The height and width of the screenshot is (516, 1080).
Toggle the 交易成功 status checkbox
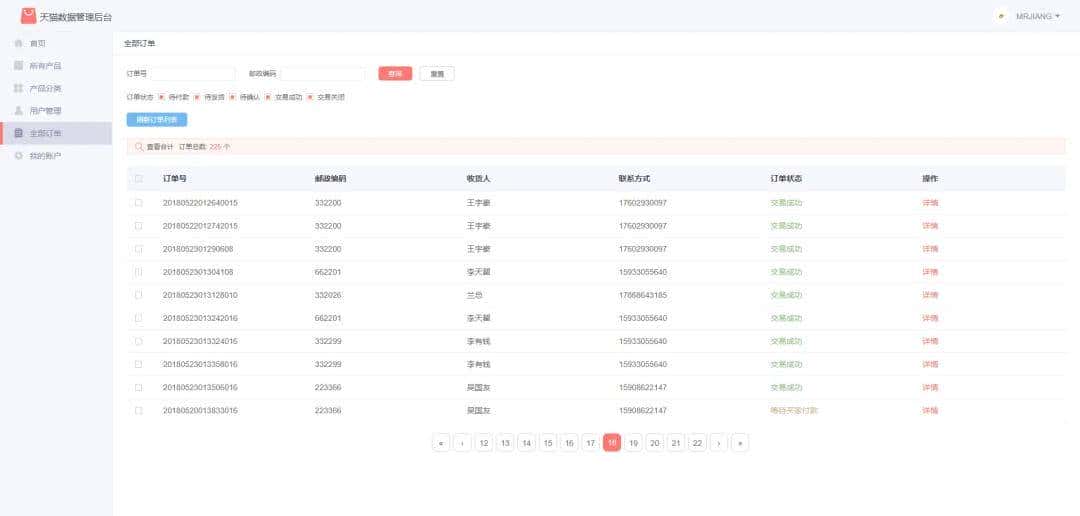268,97
